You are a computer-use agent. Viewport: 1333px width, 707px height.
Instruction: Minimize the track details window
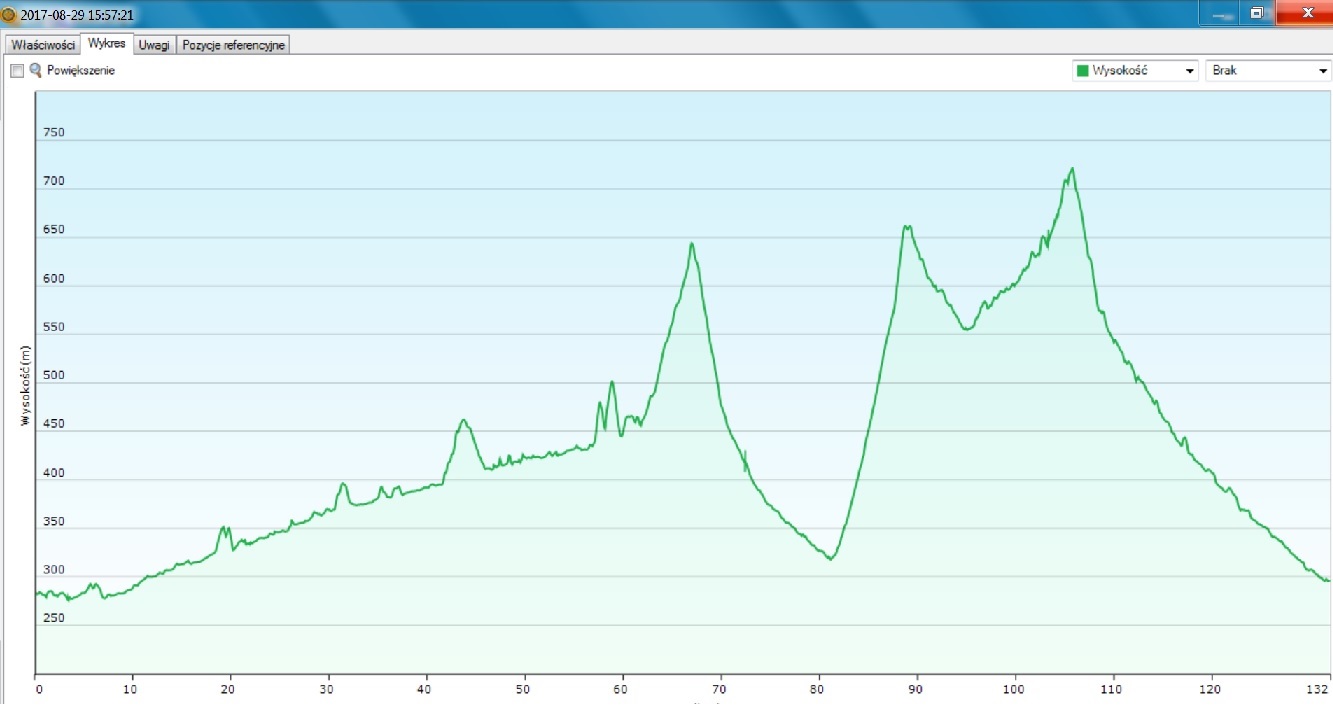1221,13
